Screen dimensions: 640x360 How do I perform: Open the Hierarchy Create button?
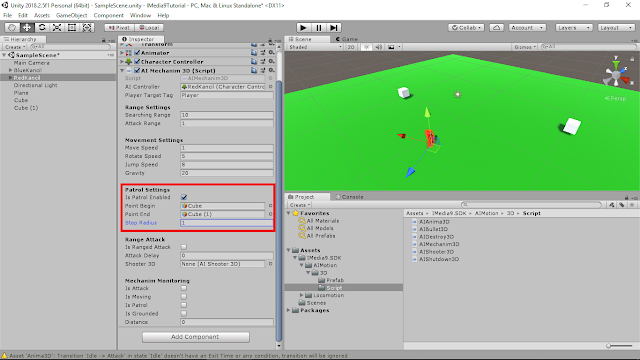pos(15,47)
